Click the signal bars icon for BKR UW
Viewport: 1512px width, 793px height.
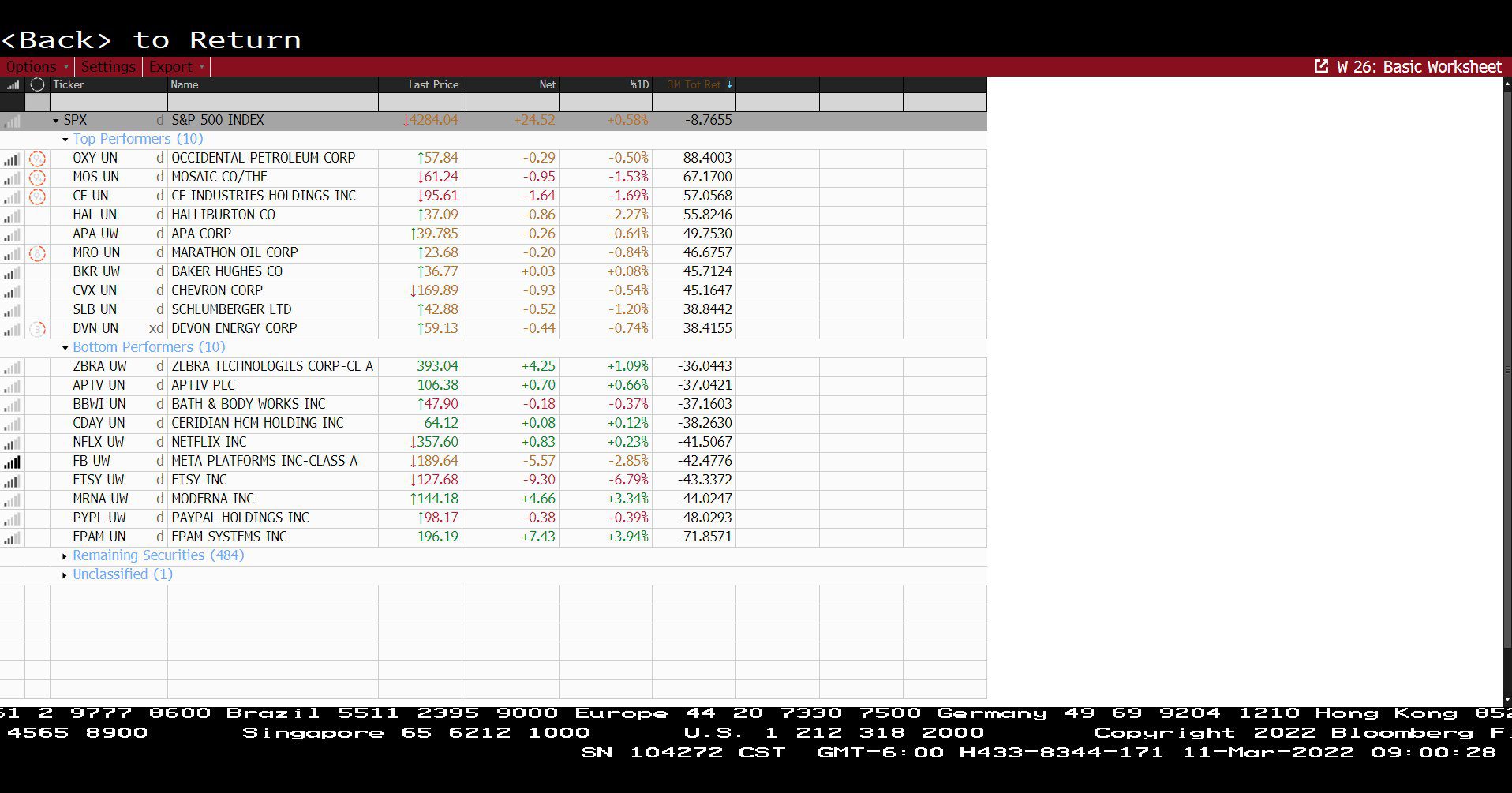coord(12,273)
